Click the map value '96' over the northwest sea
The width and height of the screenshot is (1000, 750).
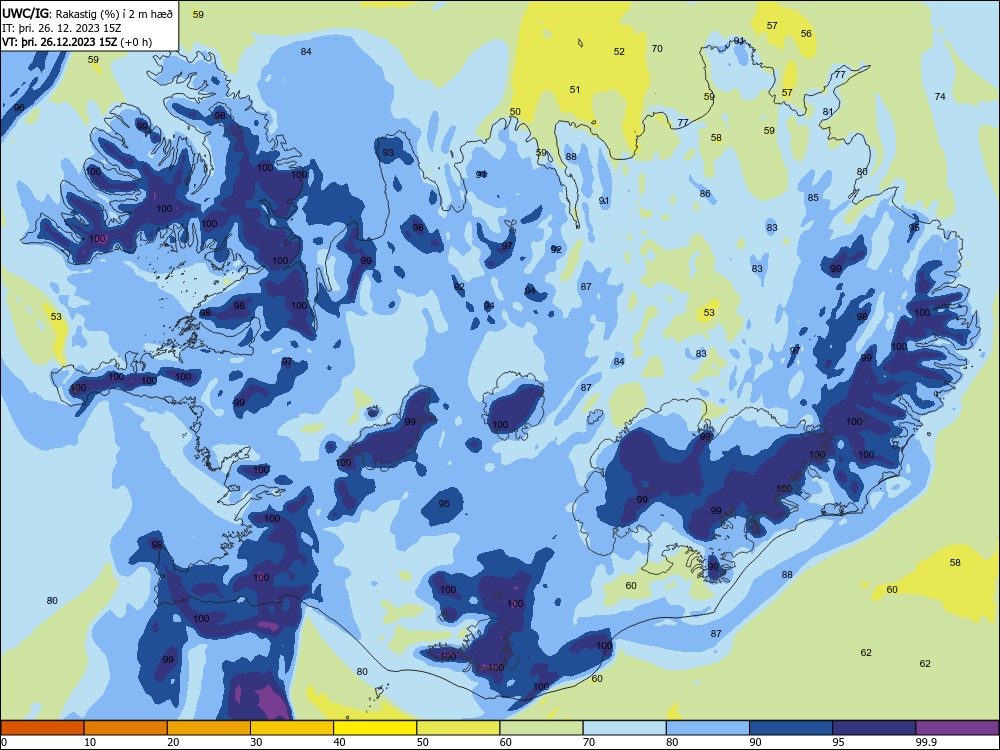(x=19, y=107)
